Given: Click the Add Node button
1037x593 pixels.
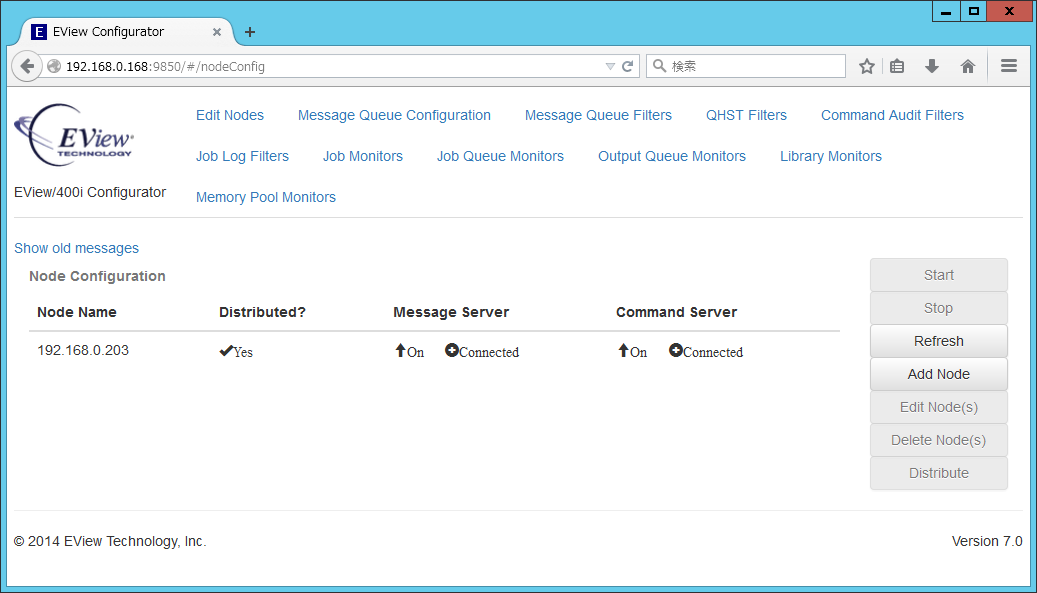Looking at the screenshot, I should click(938, 374).
